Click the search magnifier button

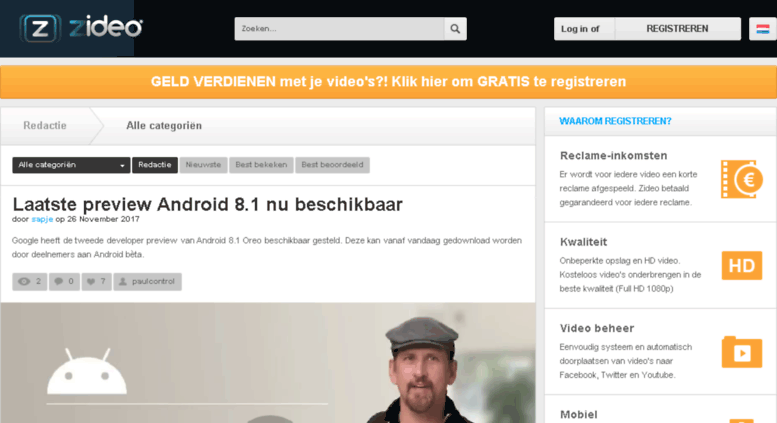(x=455, y=29)
